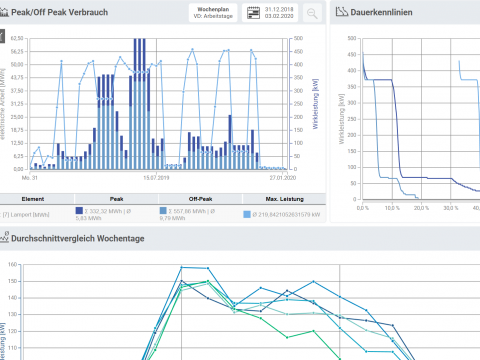Click the 10,0 % label on Dauerkennlinien axis
Screen dimensions: 480x360
(x=392, y=208)
